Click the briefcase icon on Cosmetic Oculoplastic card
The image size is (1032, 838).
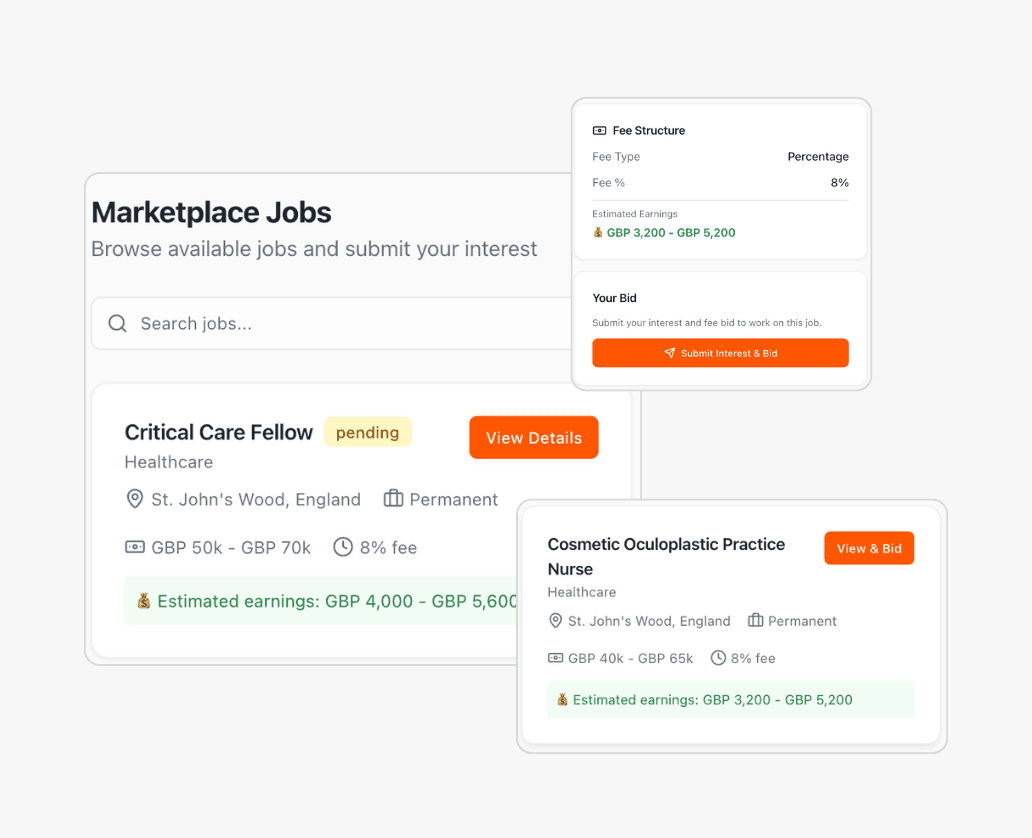[755, 621]
